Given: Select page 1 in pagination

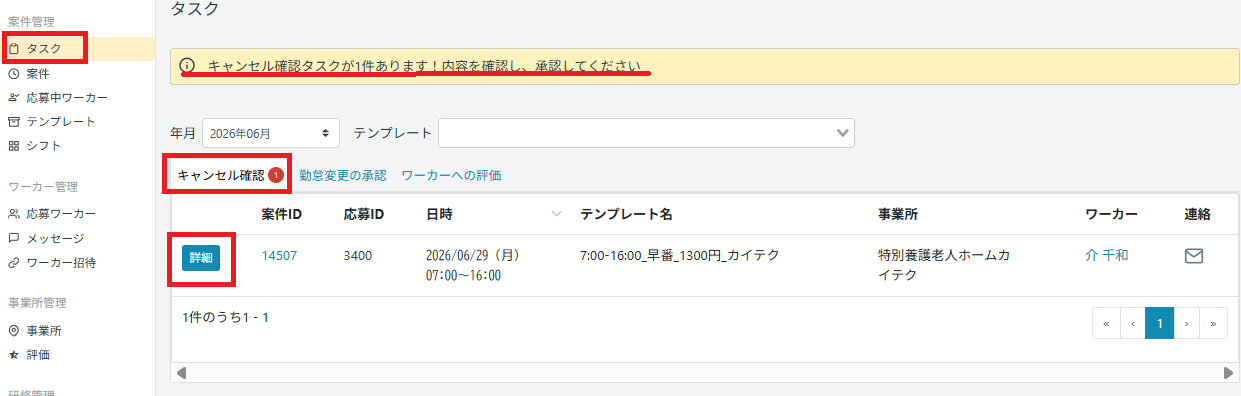Looking at the screenshot, I should pyautogui.click(x=1159, y=323).
